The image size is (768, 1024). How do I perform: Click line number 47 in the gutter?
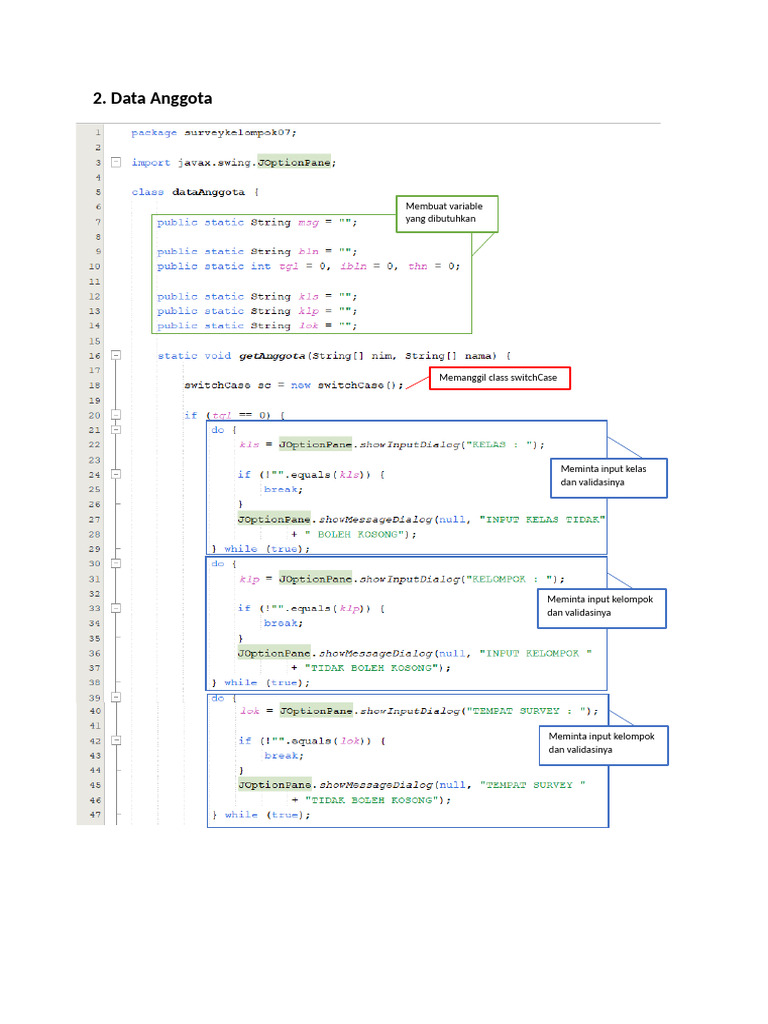pos(95,815)
